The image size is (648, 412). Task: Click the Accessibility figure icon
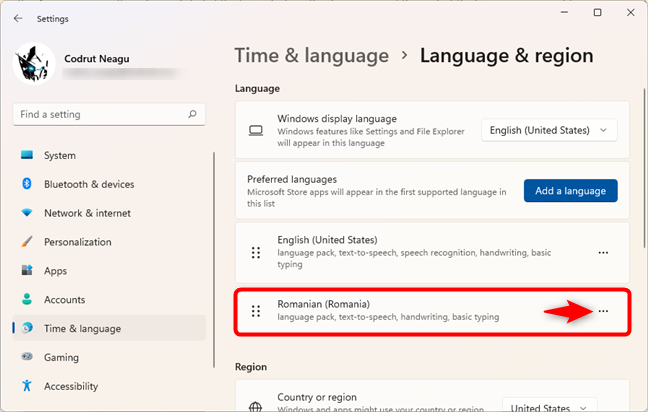point(27,386)
